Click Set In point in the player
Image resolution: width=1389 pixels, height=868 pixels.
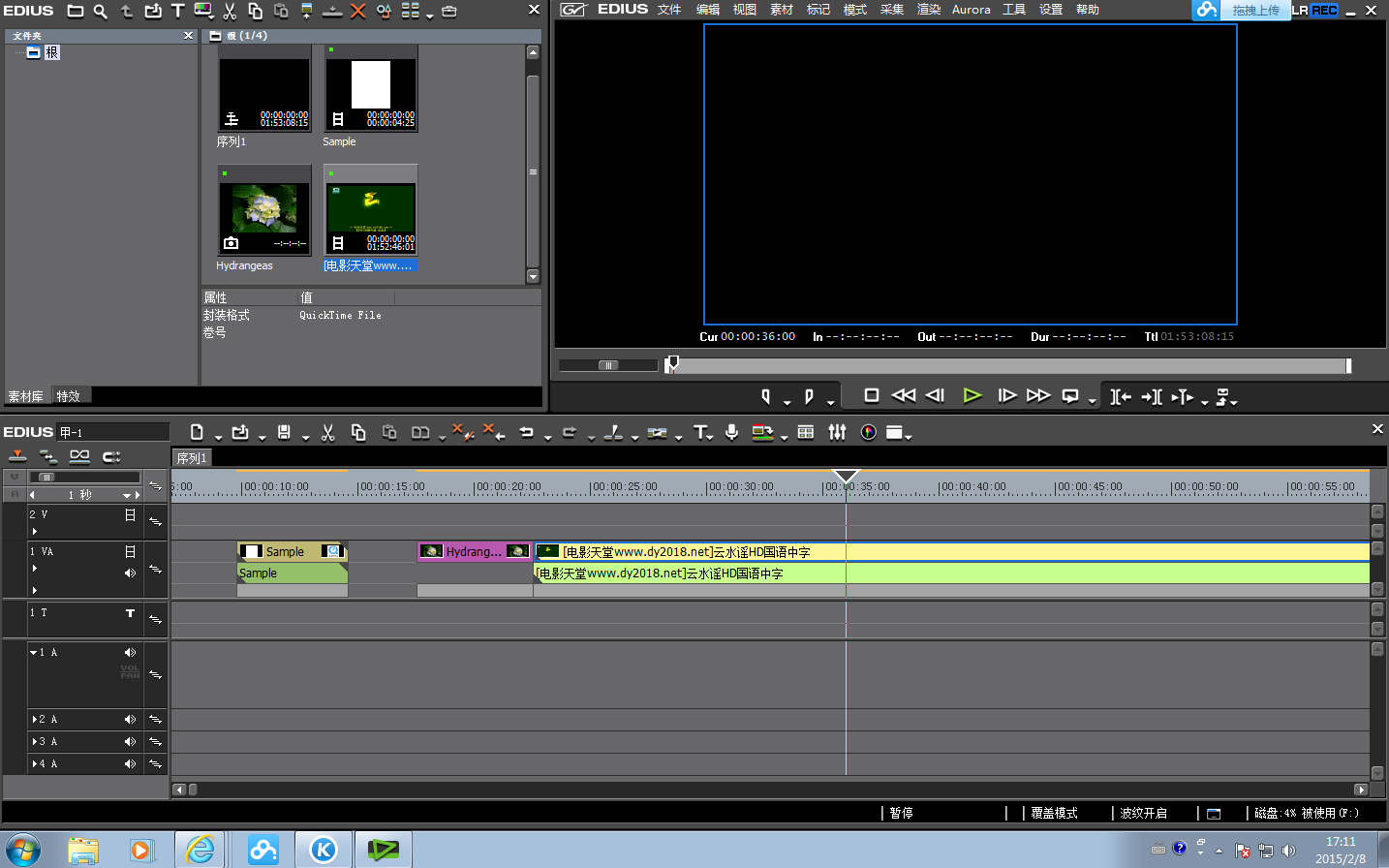pyautogui.click(x=766, y=396)
